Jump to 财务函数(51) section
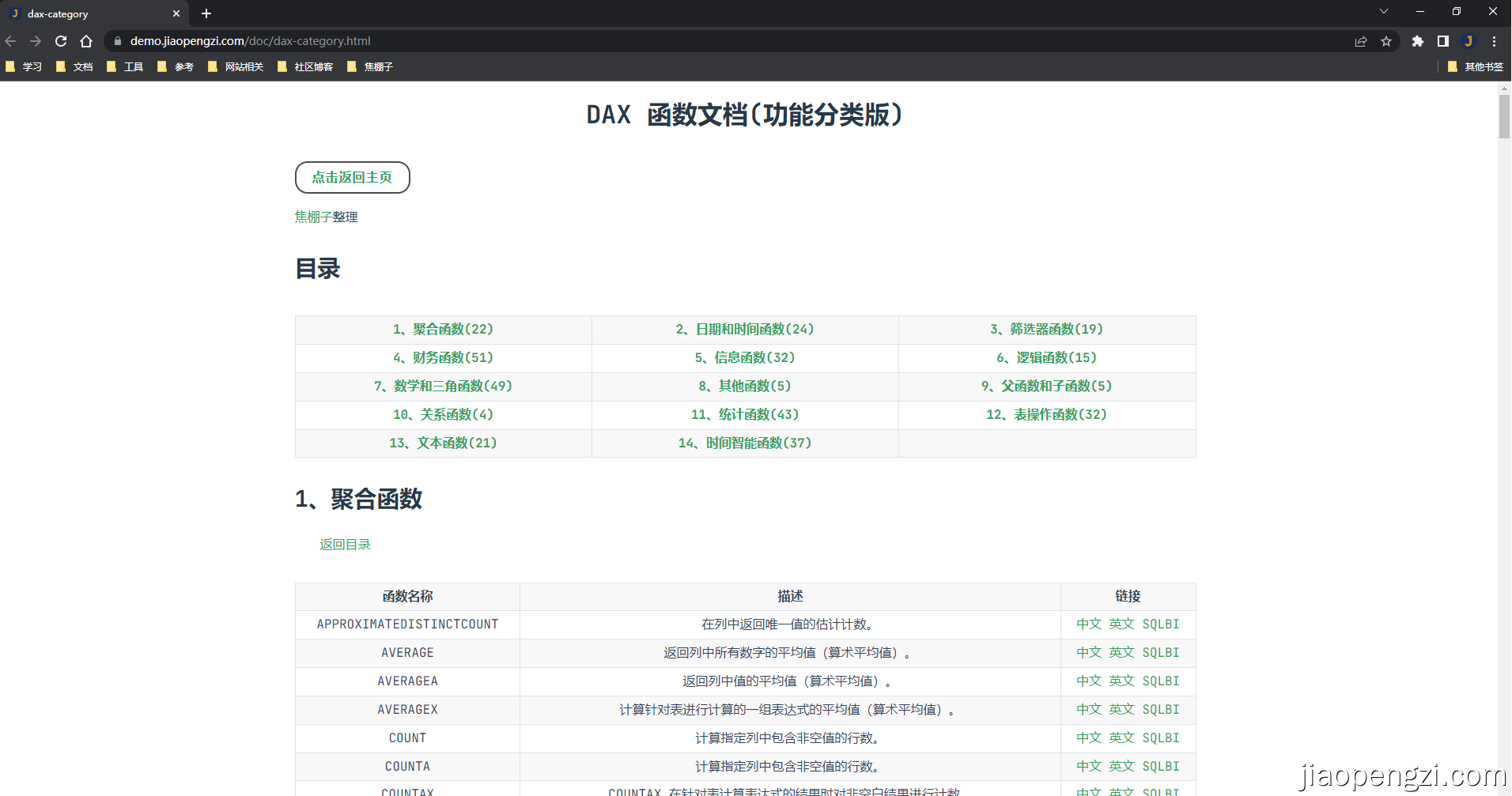Screen dimensions: 1512x796 pyautogui.click(x=443, y=358)
